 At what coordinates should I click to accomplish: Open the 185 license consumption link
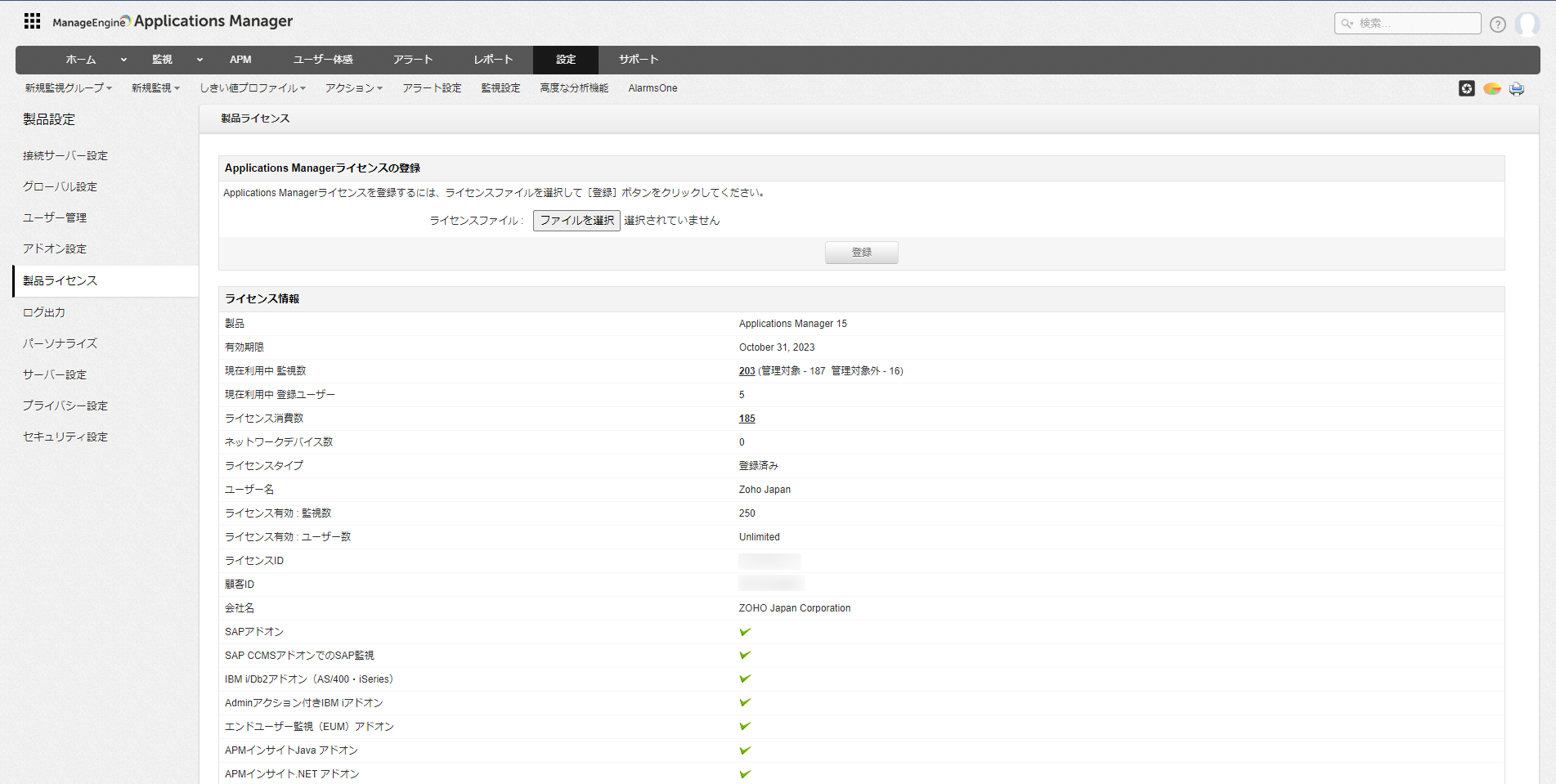tap(747, 419)
